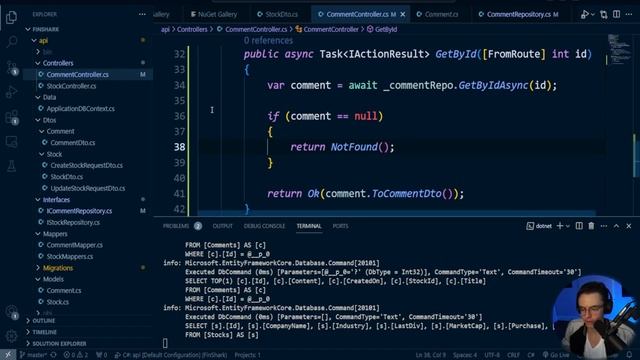The width and height of the screenshot is (640, 360).
Task: Open terminal panel more actions ellipsis
Action: [604, 226]
